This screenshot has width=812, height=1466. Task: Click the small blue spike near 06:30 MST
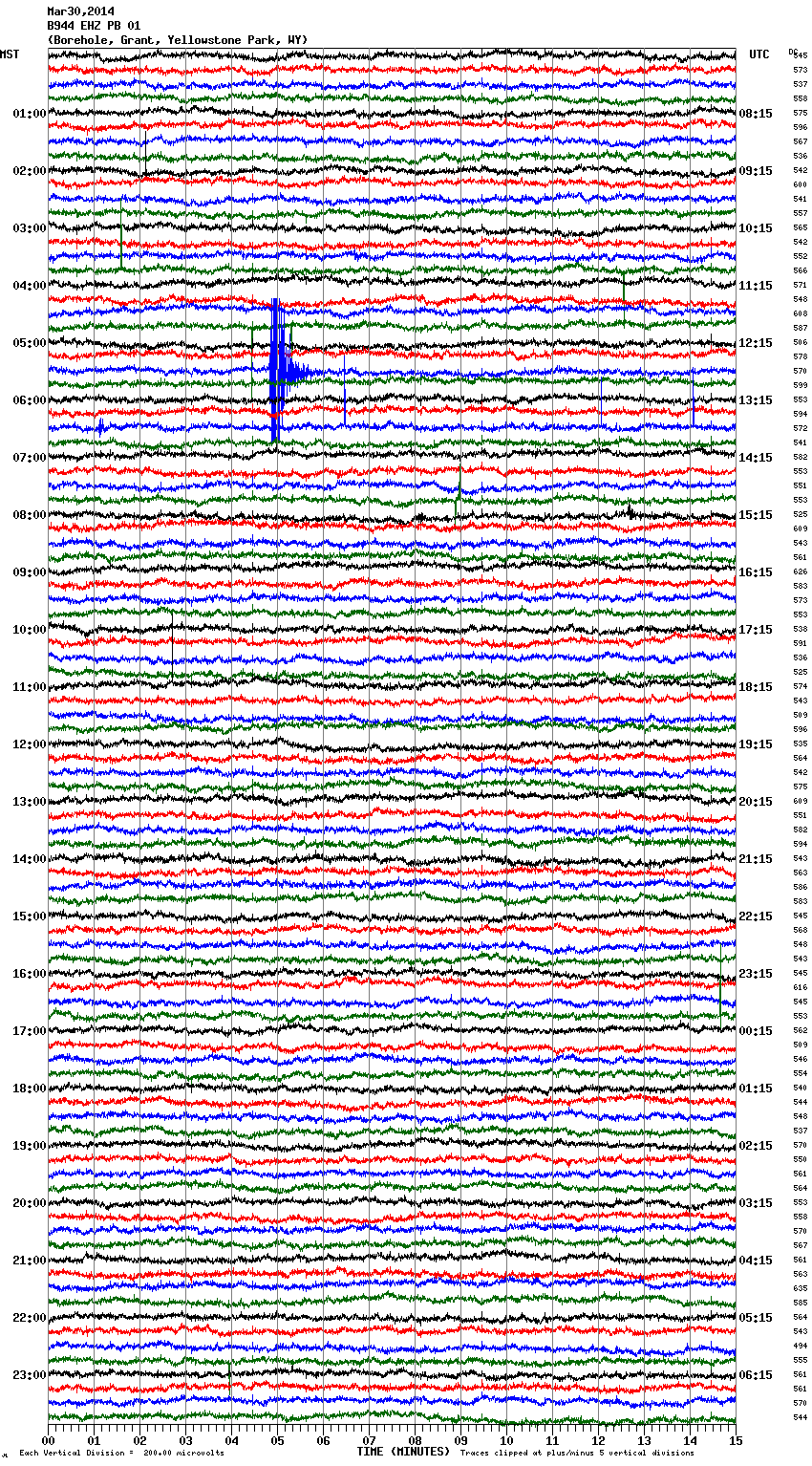pyautogui.click(x=100, y=427)
